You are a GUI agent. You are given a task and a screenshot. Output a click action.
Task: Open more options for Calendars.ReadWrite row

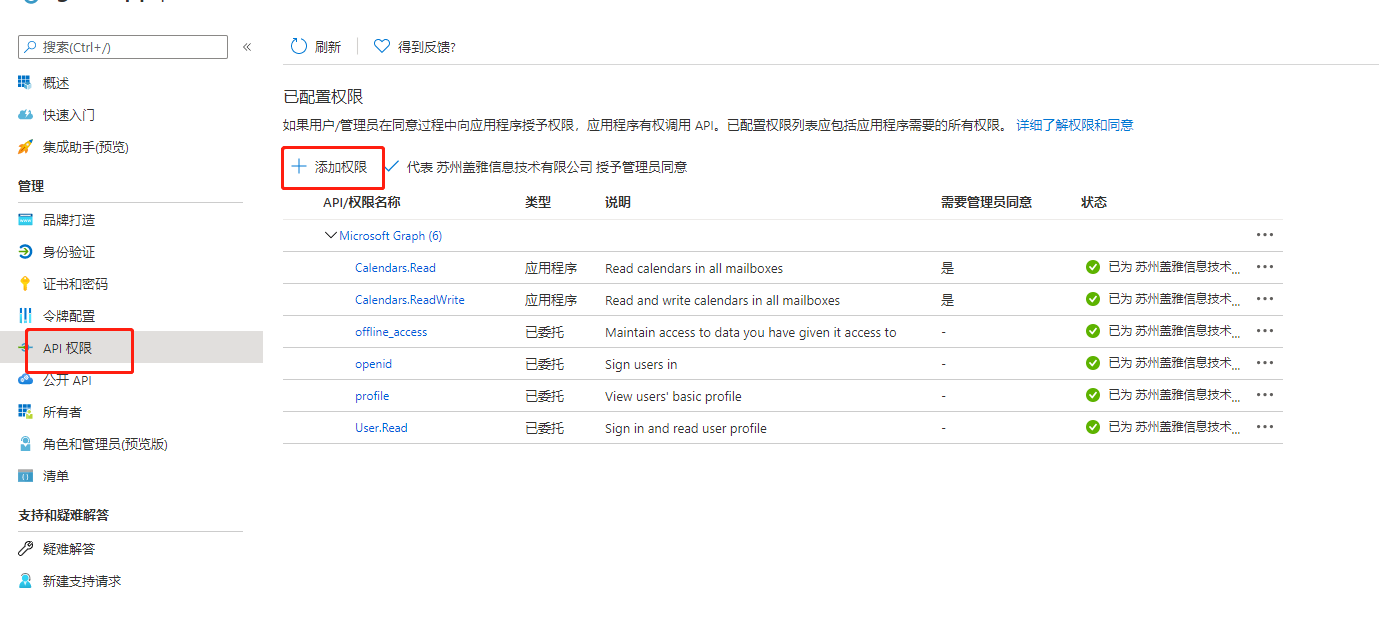click(1265, 299)
